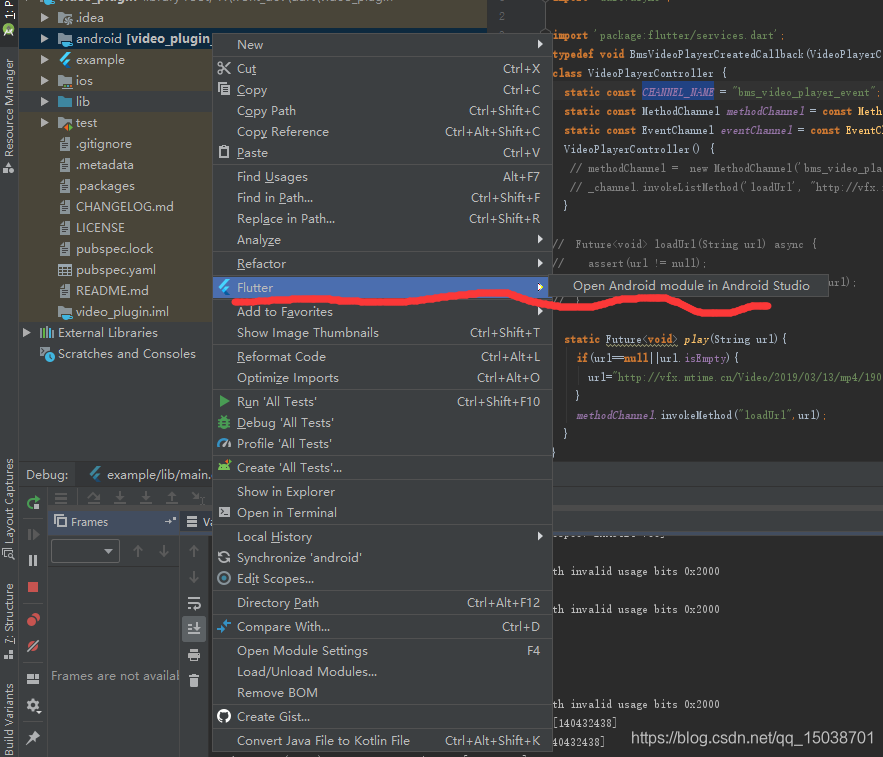Choose Show in Explorer
Image resolution: width=883 pixels, height=757 pixels.
pos(382,492)
